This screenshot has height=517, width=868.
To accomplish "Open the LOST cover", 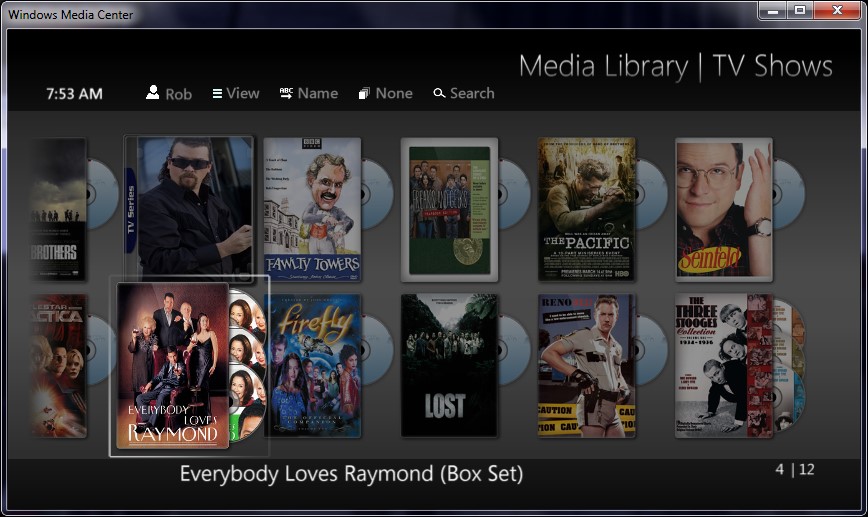I will pos(450,366).
